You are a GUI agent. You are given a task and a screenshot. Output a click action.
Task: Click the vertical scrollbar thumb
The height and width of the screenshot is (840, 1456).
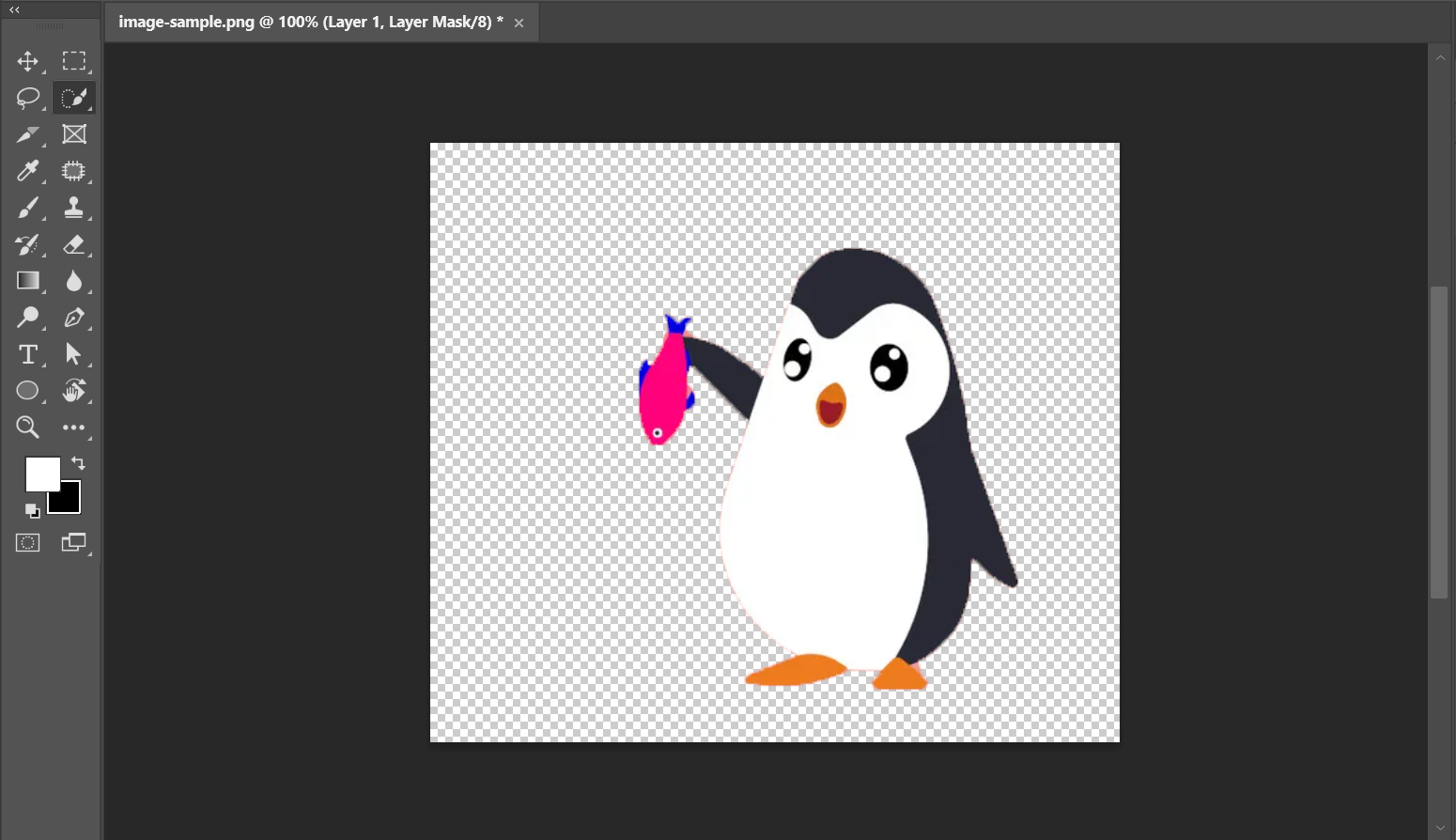(1439, 442)
